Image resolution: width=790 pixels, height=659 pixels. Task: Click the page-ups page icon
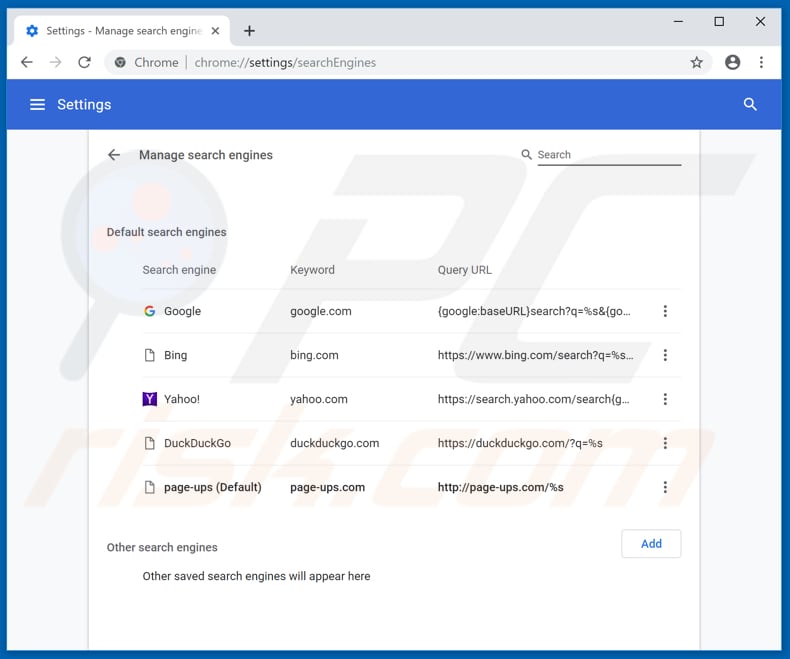150,487
